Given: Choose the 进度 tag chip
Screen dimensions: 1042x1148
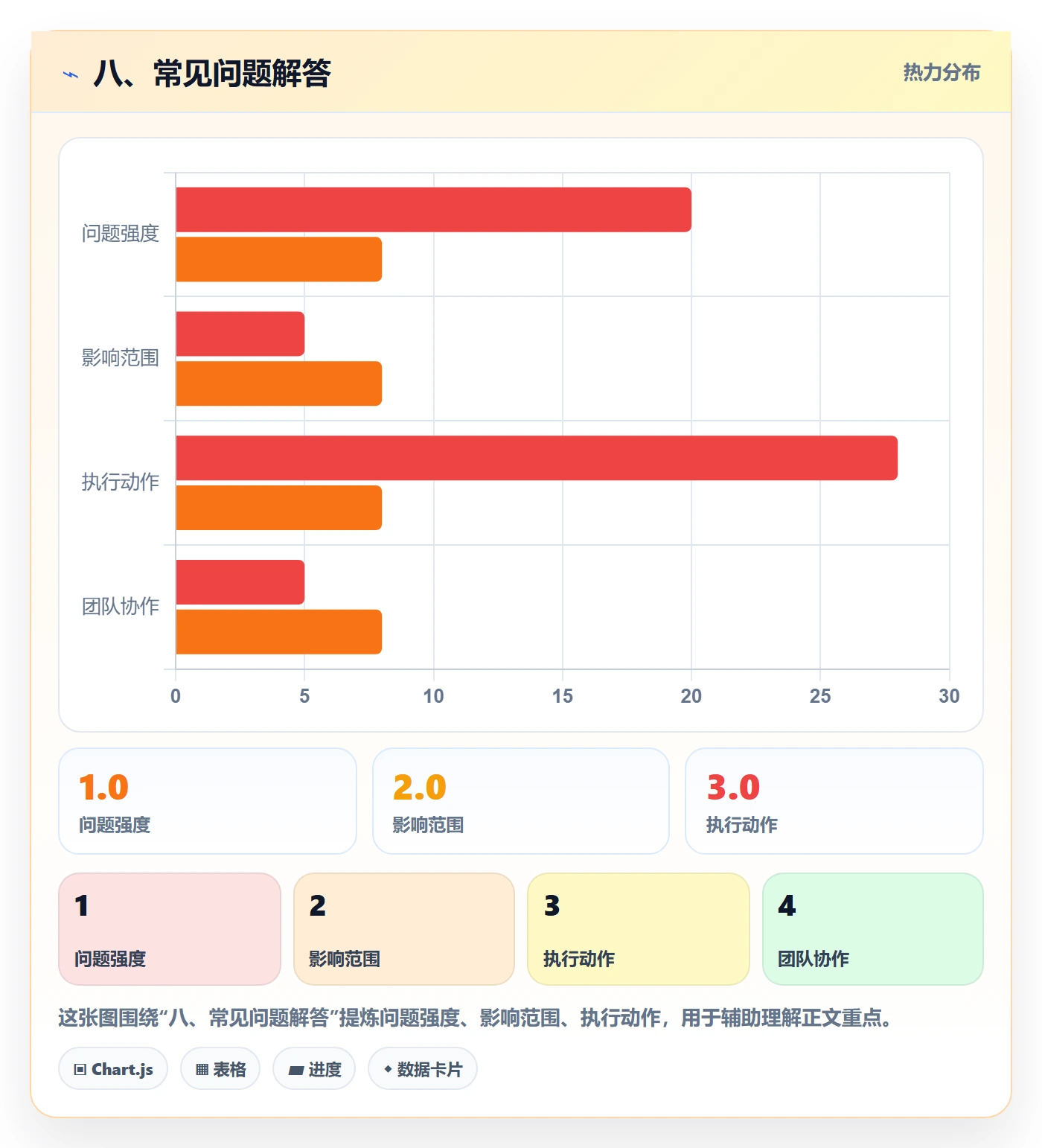Looking at the screenshot, I should tap(314, 1069).
